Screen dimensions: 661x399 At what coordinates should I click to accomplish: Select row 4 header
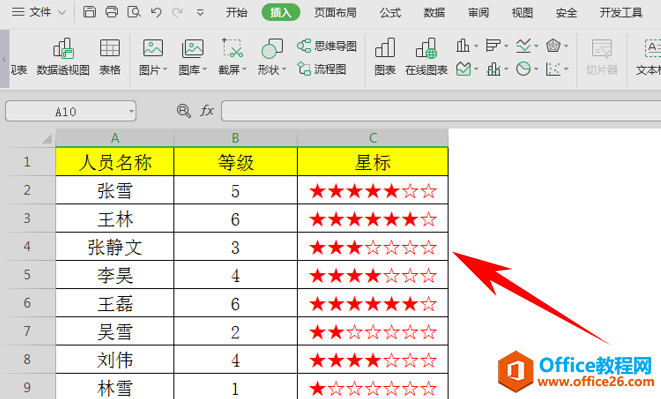click(x=27, y=246)
